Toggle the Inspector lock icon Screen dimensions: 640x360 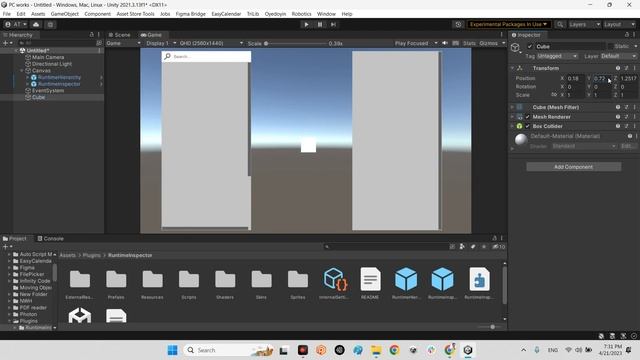627,35
